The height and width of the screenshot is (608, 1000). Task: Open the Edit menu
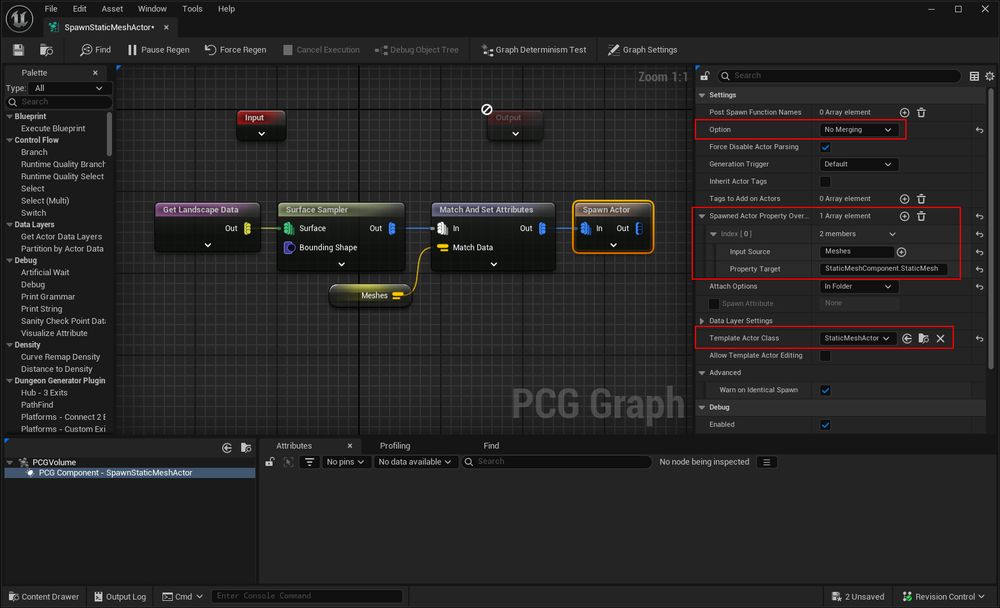[80, 9]
